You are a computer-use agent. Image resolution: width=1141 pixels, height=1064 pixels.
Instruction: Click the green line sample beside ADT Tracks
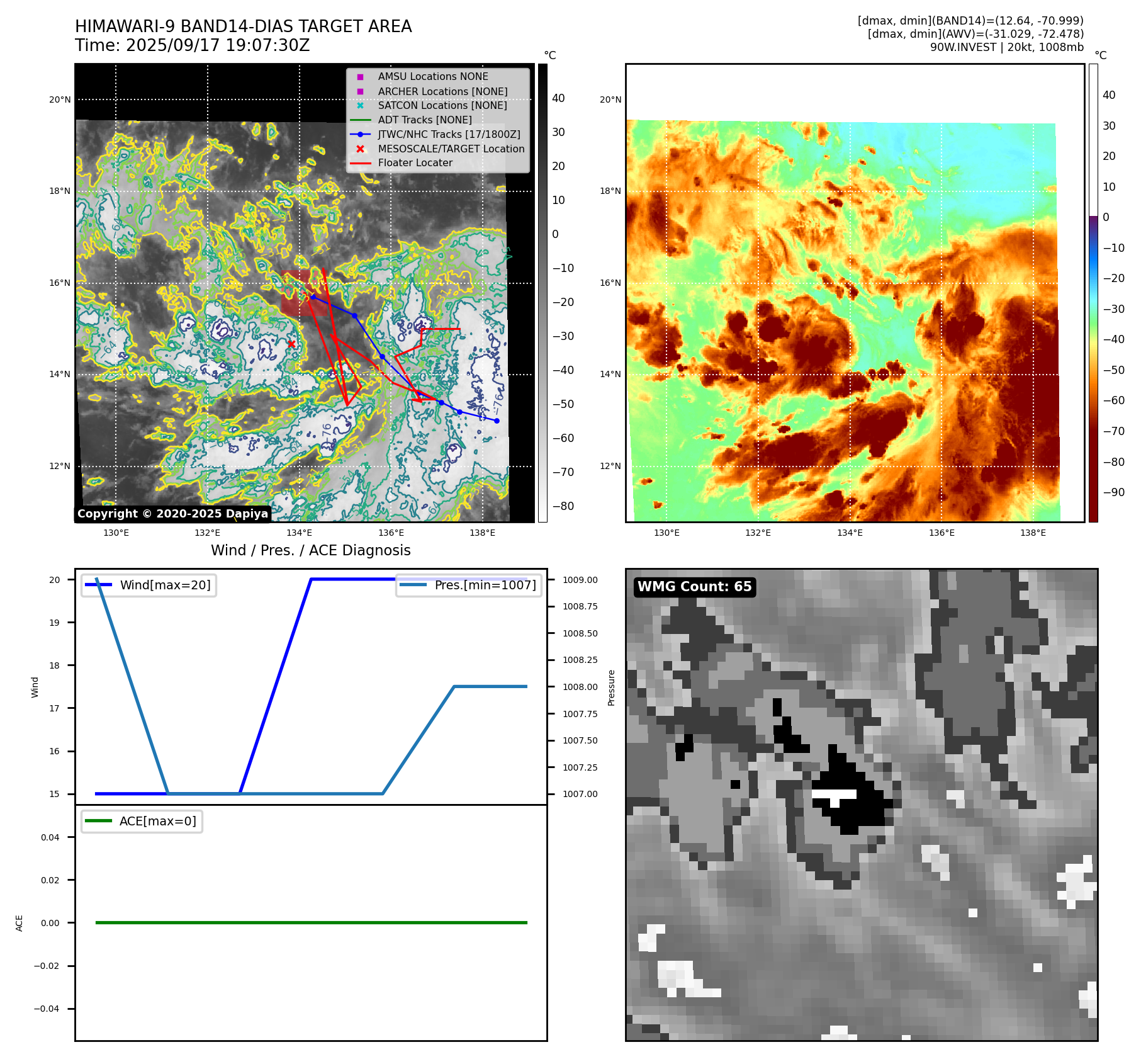click(x=361, y=120)
